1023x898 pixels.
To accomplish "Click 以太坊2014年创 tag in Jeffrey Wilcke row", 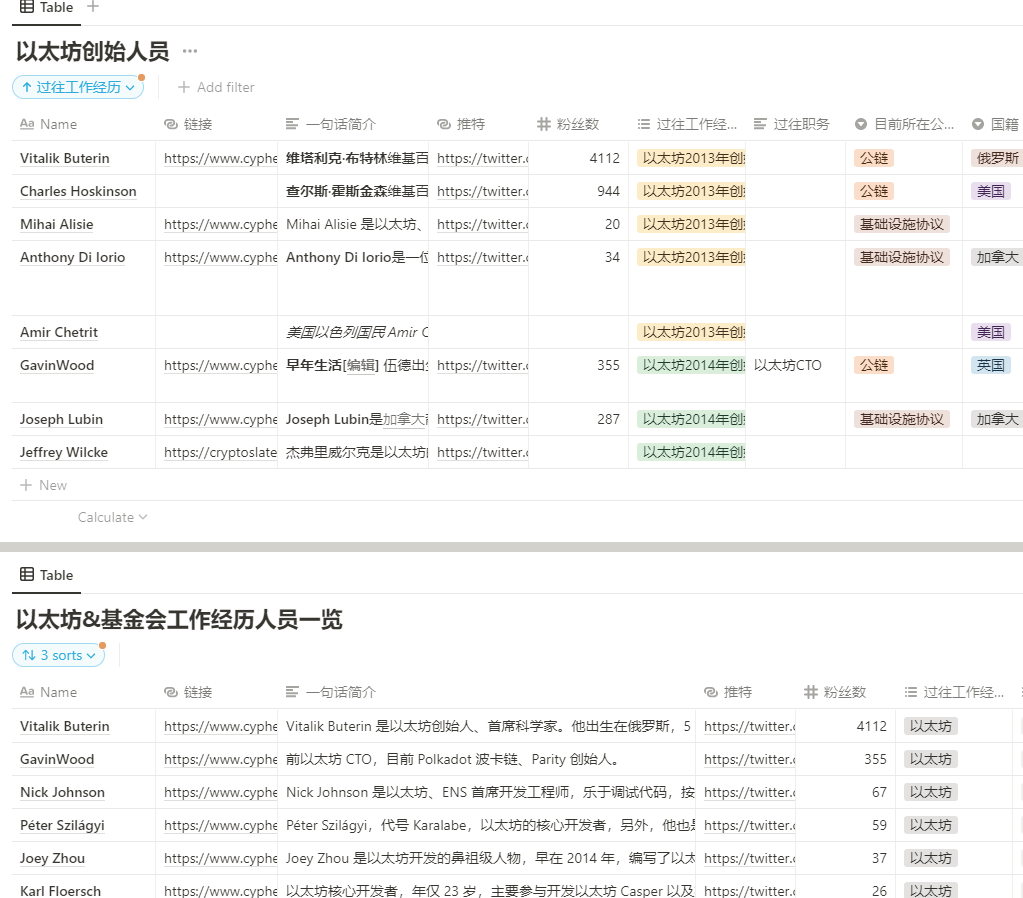I will tap(691, 452).
